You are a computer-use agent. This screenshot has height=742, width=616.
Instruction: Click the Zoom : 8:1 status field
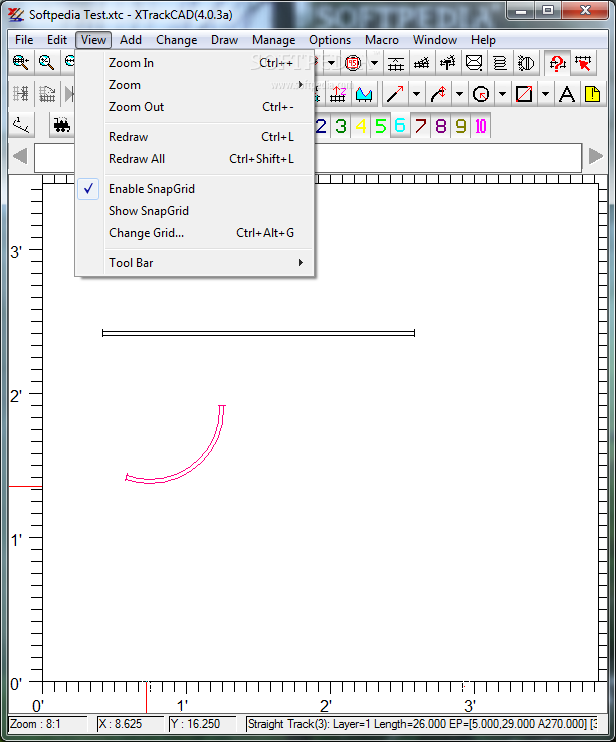click(48, 724)
